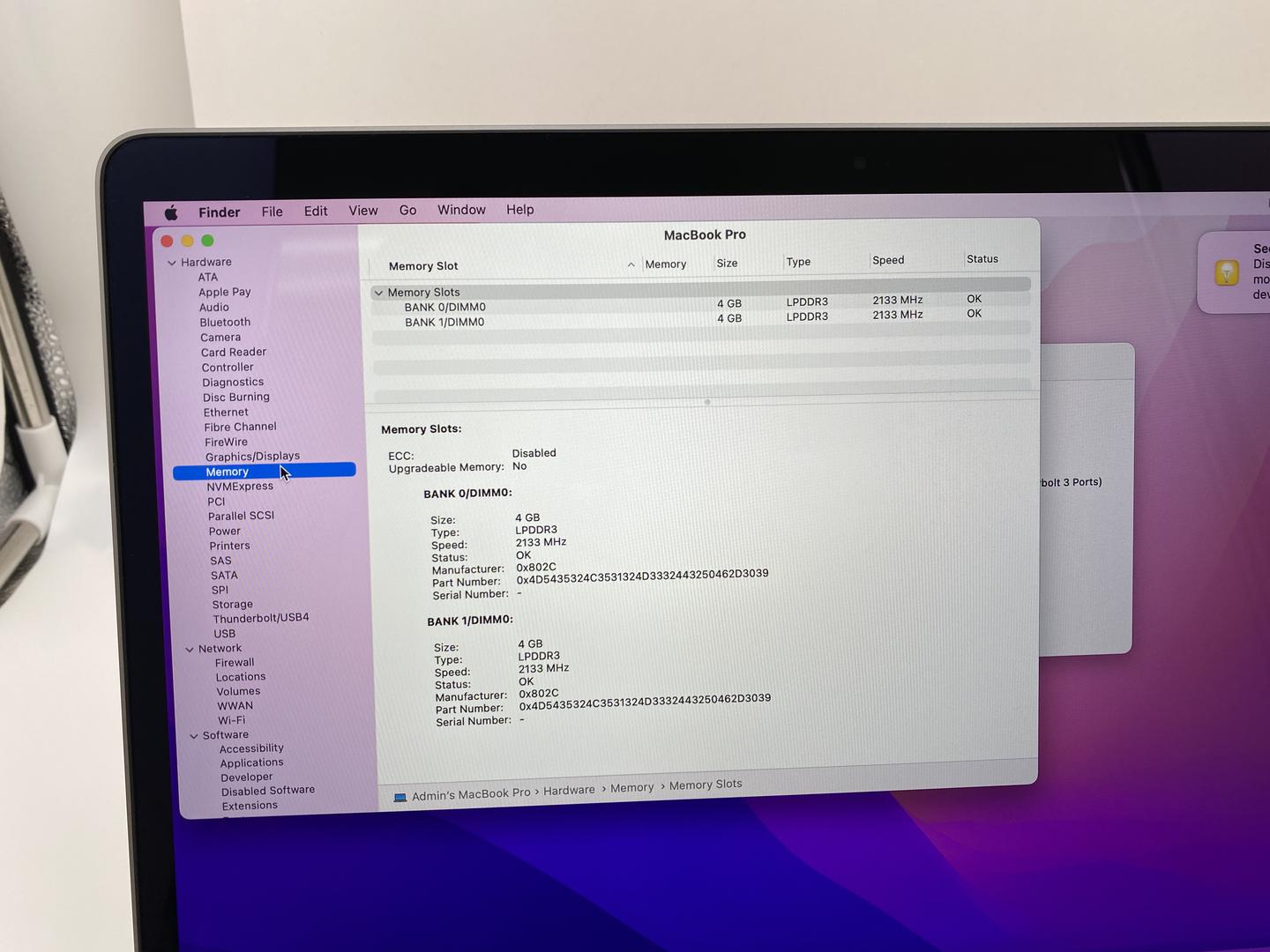Select Disabled Software in the sidebar
The image size is (1270, 952).
pos(268,791)
